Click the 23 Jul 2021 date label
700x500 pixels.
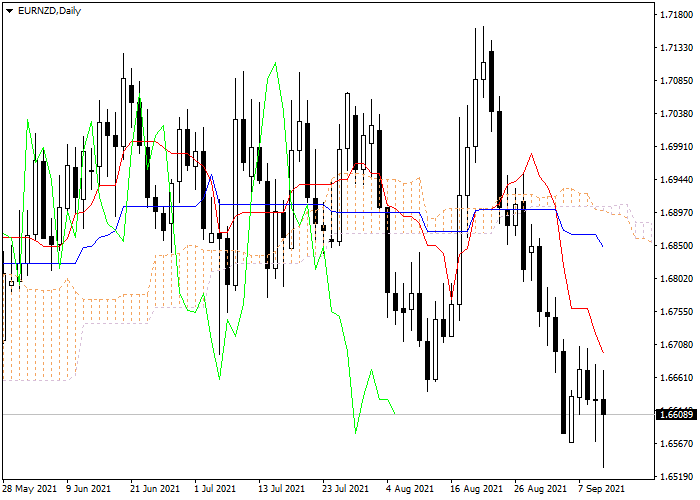(x=345, y=489)
